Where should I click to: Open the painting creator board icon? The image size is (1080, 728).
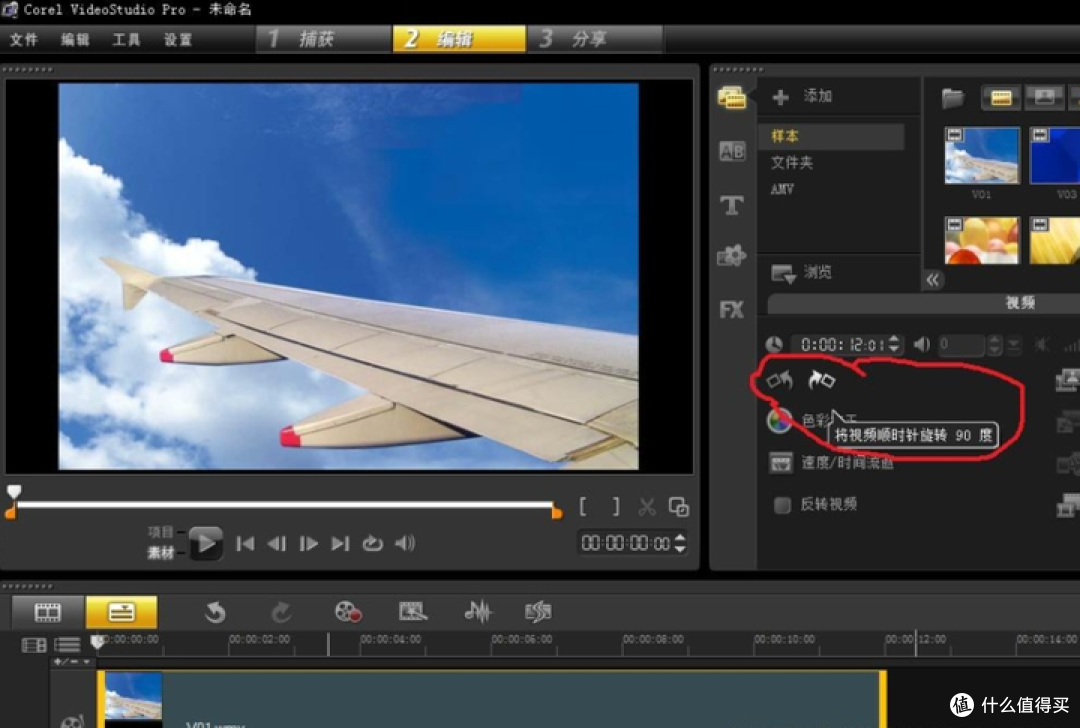click(413, 611)
